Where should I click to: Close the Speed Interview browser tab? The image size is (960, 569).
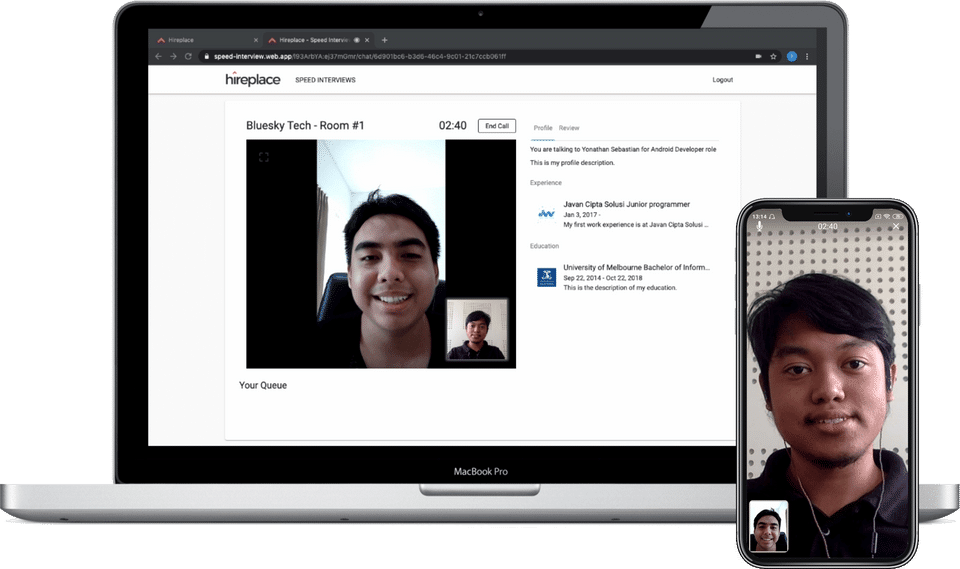pyautogui.click(x=367, y=40)
